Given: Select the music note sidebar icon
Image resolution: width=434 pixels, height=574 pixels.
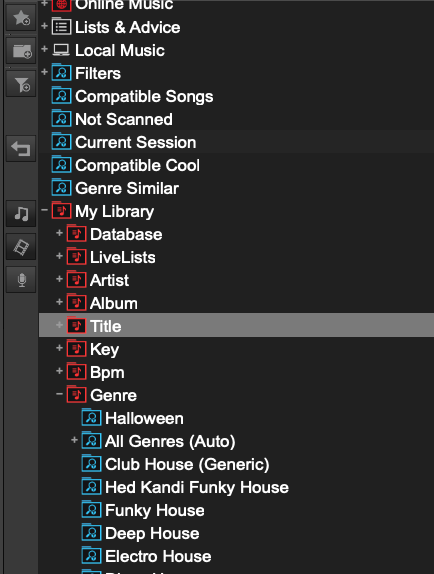Looking at the screenshot, I should click(21, 213).
